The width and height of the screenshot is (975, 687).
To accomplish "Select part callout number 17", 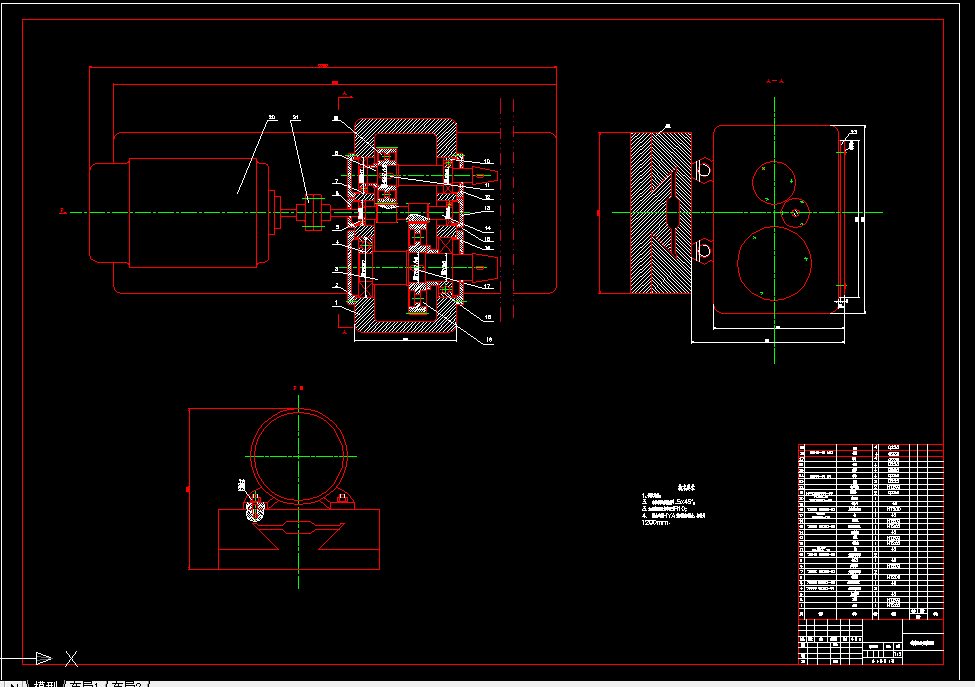I will click(x=488, y=286).
